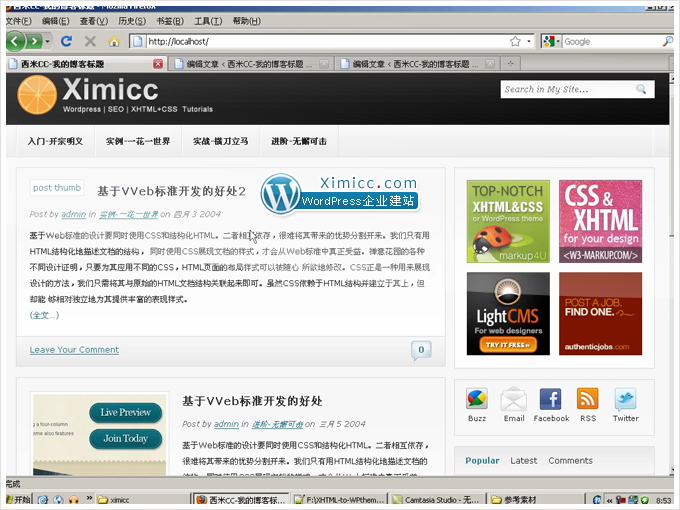
Task: Open the address bar history dropdown
Action: click(x=529, y=42)
